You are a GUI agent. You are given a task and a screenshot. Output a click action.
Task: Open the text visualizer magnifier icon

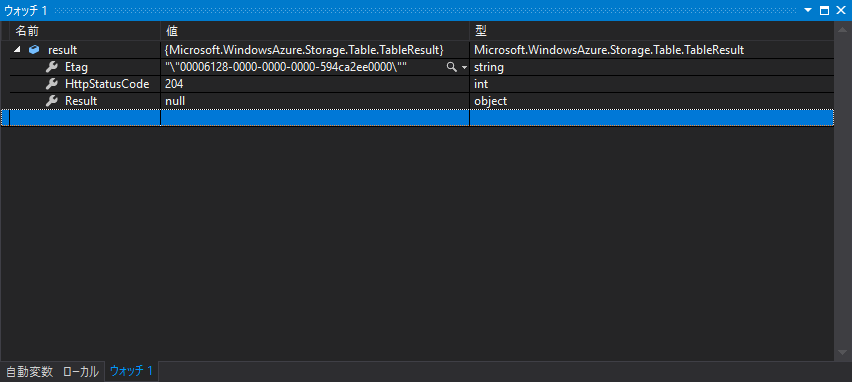[x=452, y=67]
